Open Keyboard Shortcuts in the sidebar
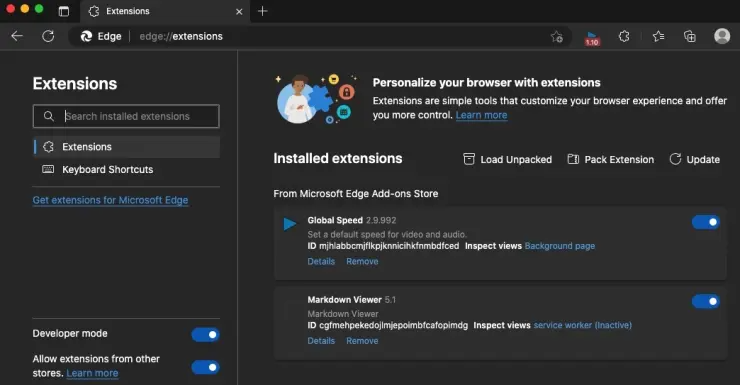Screen dimensions: 740x385 126,169
